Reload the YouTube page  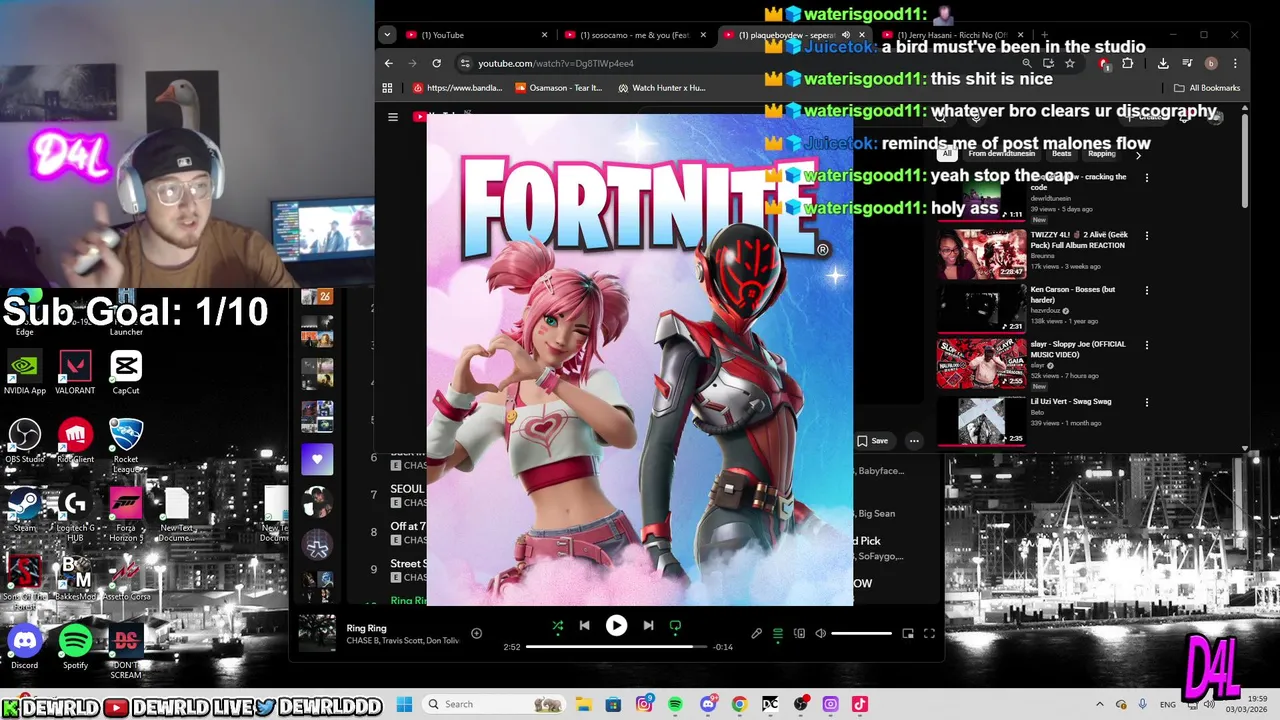pyautogui.click(x=437, y=63)
